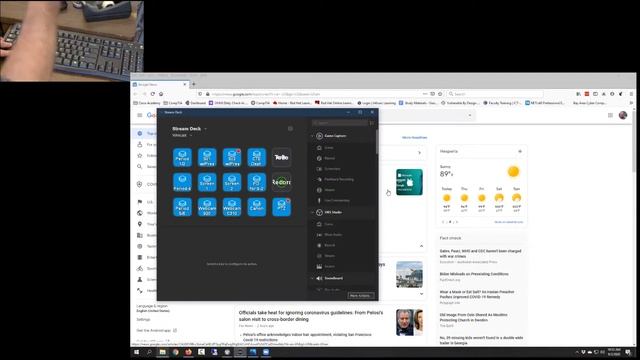
Task: Open the Windows notification center
Action: pos(628,352)
